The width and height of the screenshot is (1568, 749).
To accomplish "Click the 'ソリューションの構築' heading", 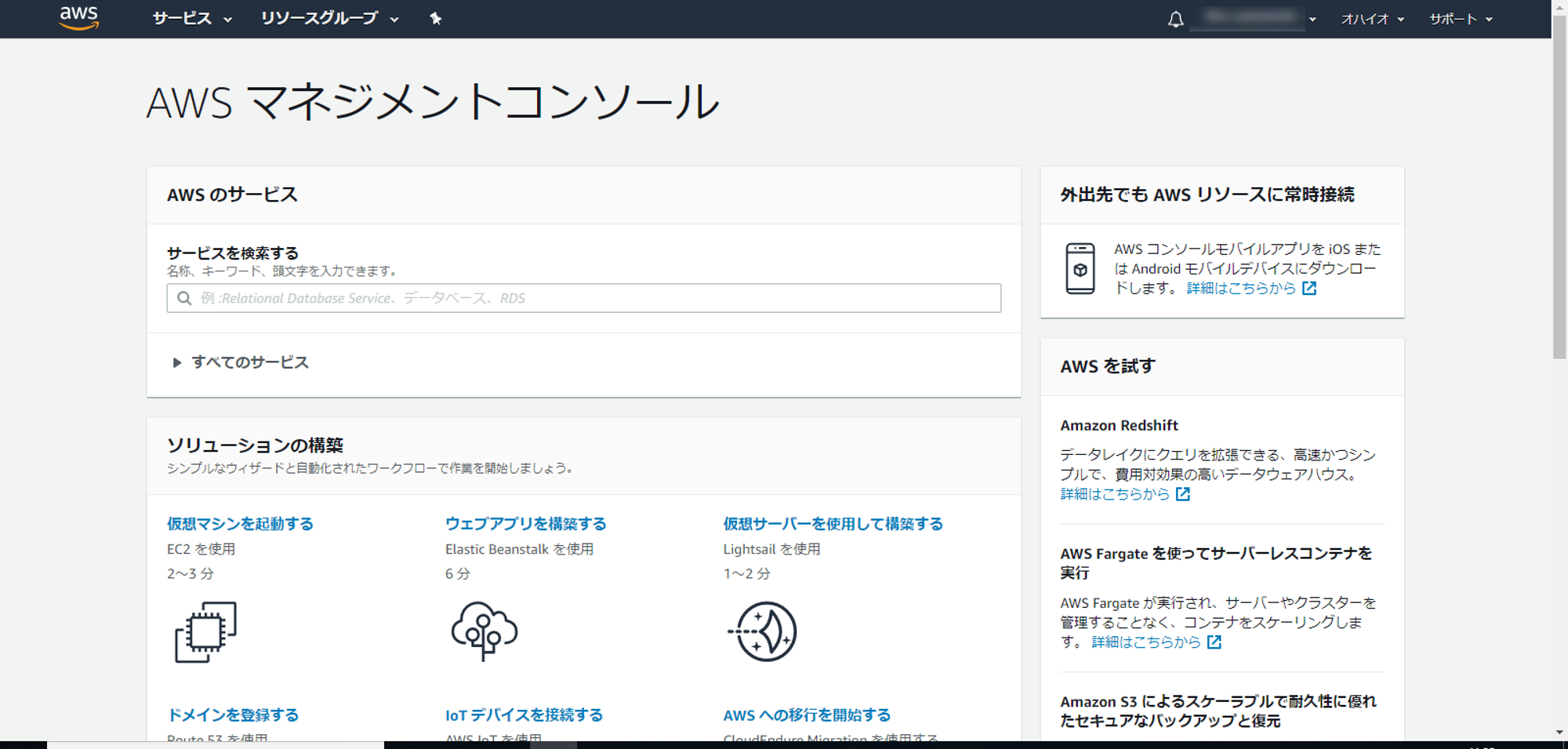I will point(255,445).
